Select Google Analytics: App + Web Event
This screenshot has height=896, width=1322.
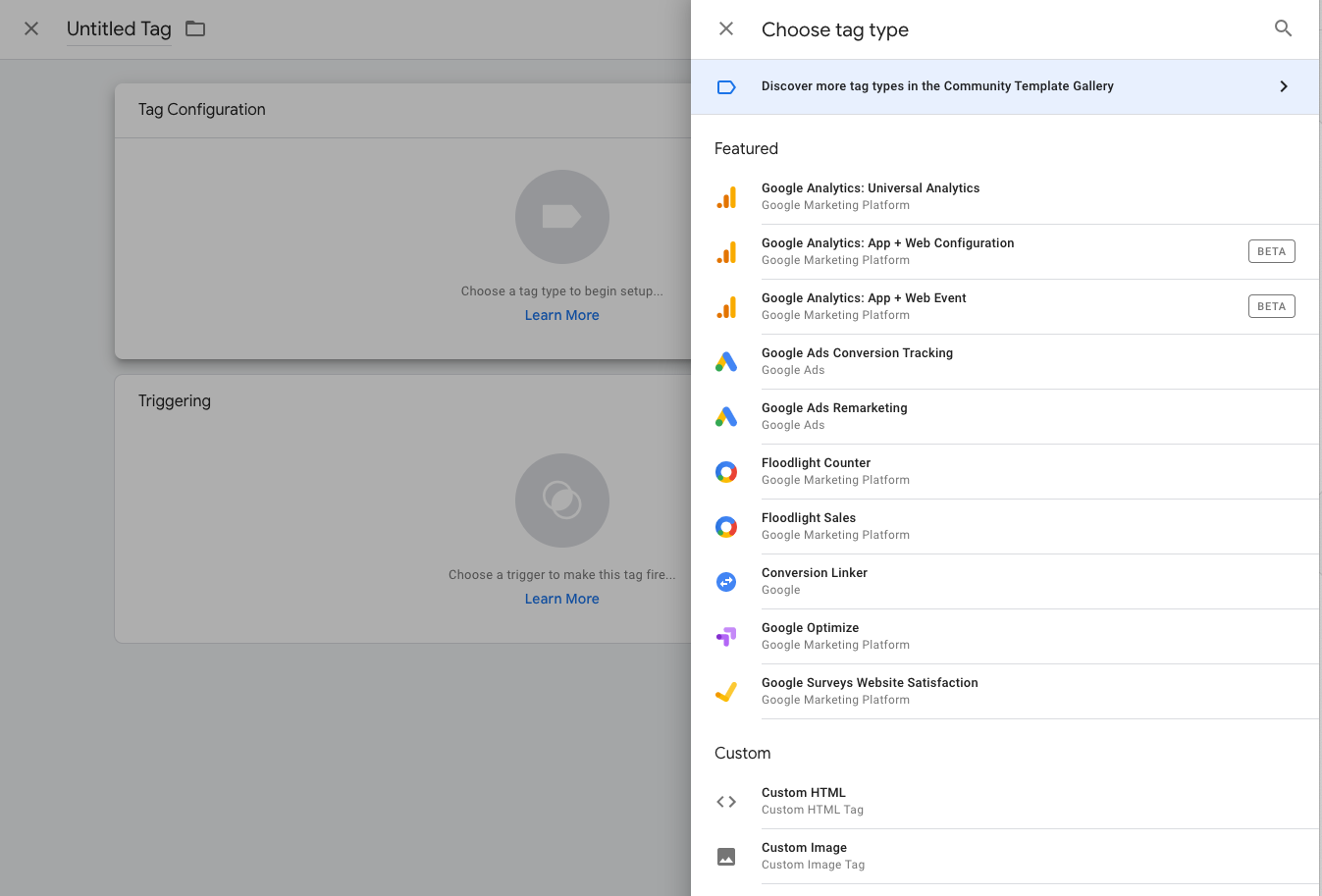(1005, 307)
